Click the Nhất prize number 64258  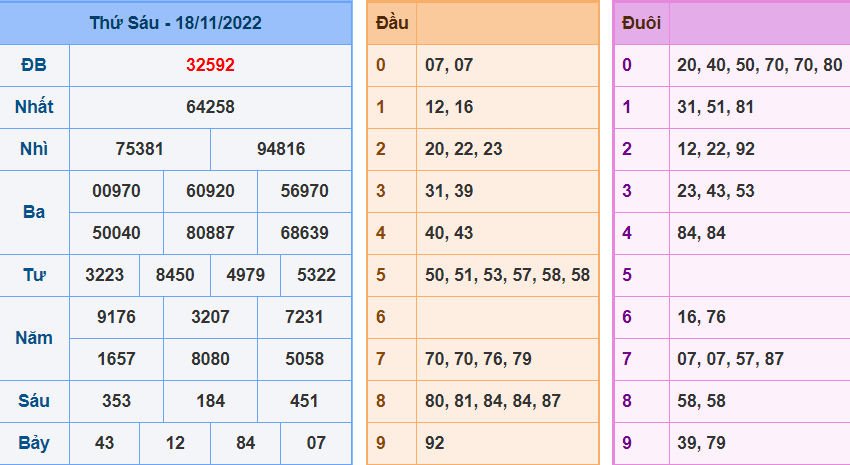pyautogui.click(x=210, y=107)
